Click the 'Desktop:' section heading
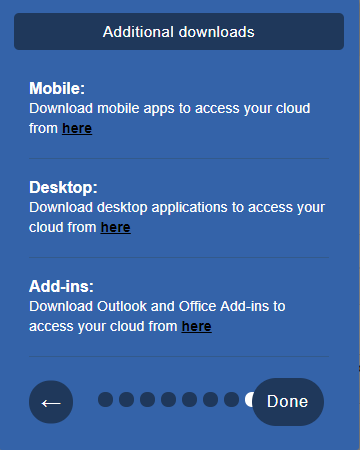This screenshot has height=450, width=360. 63,187
